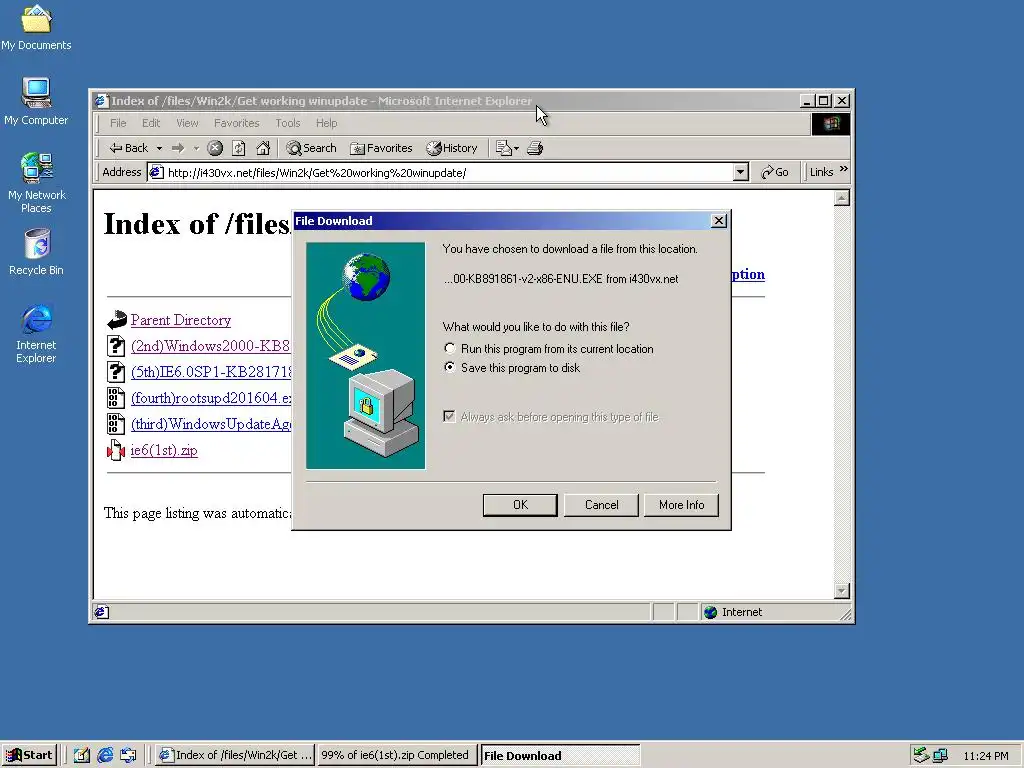Click the Mail toolbar icon

click(x=506, y=148)
